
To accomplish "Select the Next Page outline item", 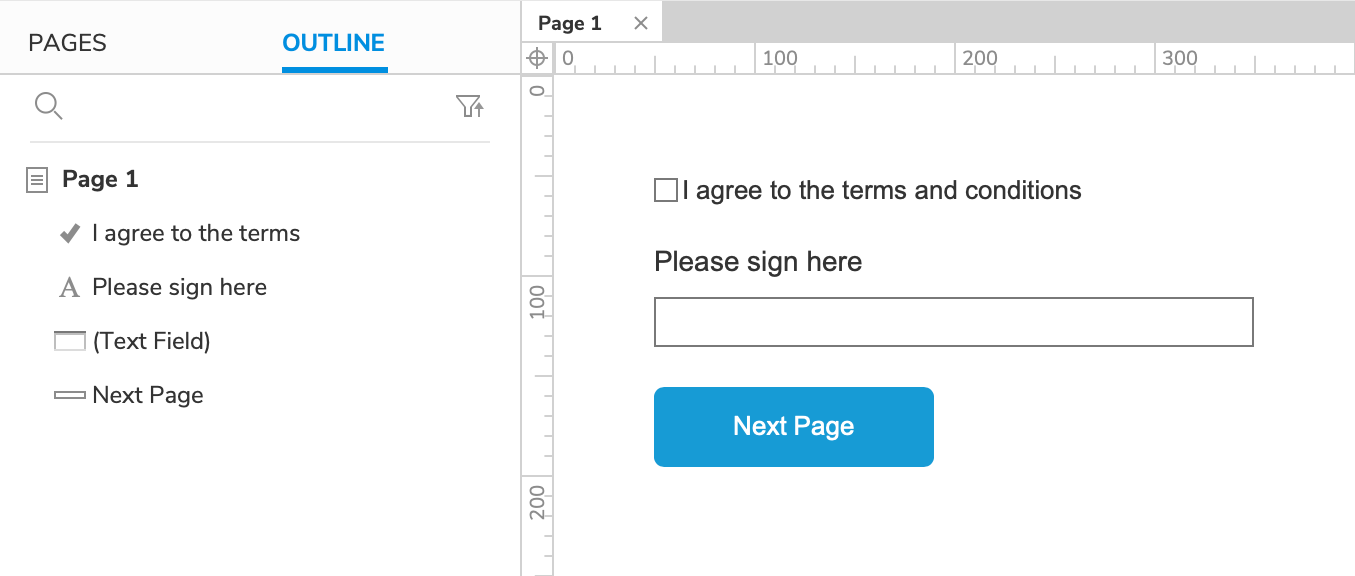I will [148, 396].
